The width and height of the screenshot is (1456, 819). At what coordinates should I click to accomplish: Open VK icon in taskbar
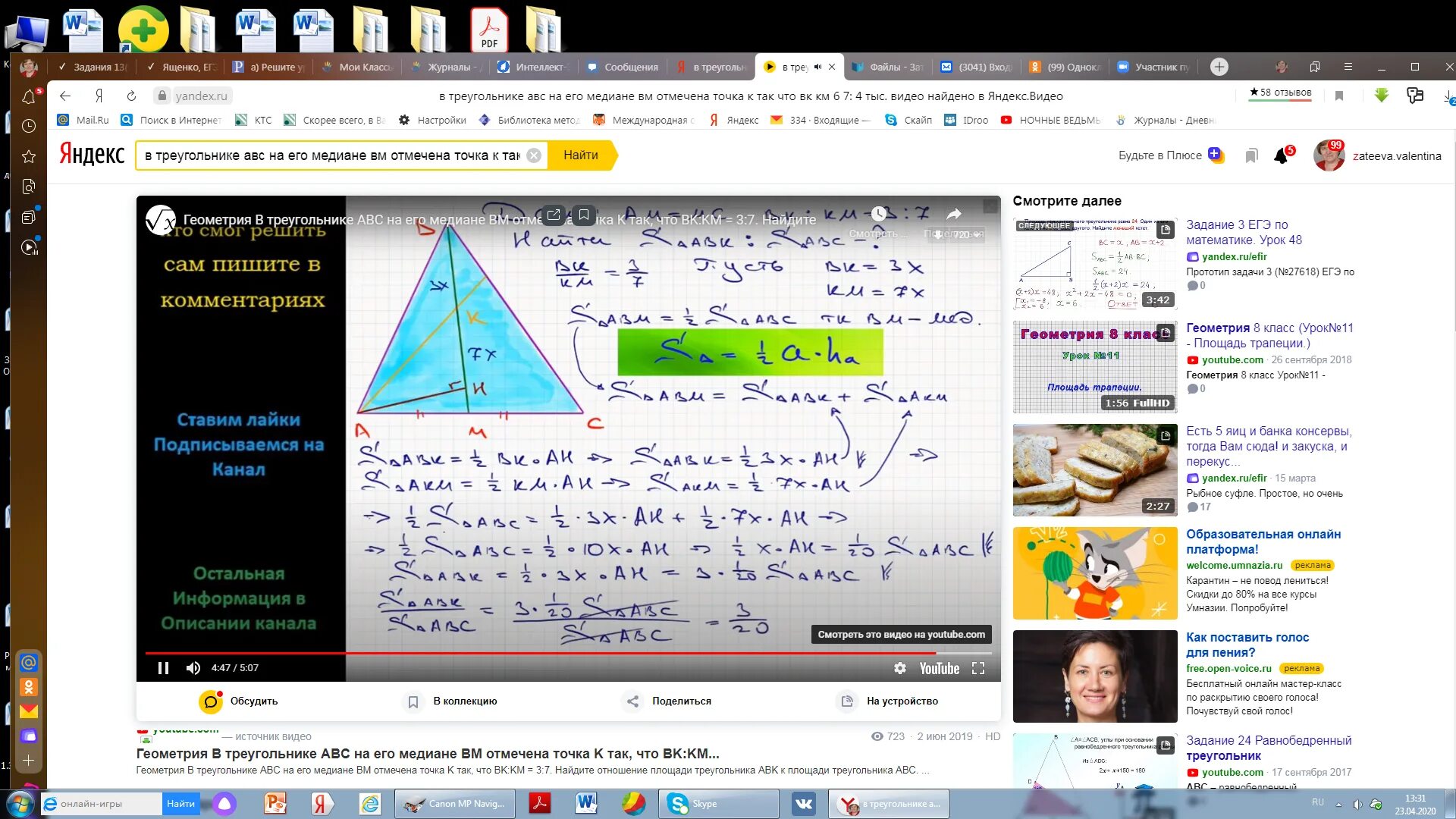click(x=803, y=804)
